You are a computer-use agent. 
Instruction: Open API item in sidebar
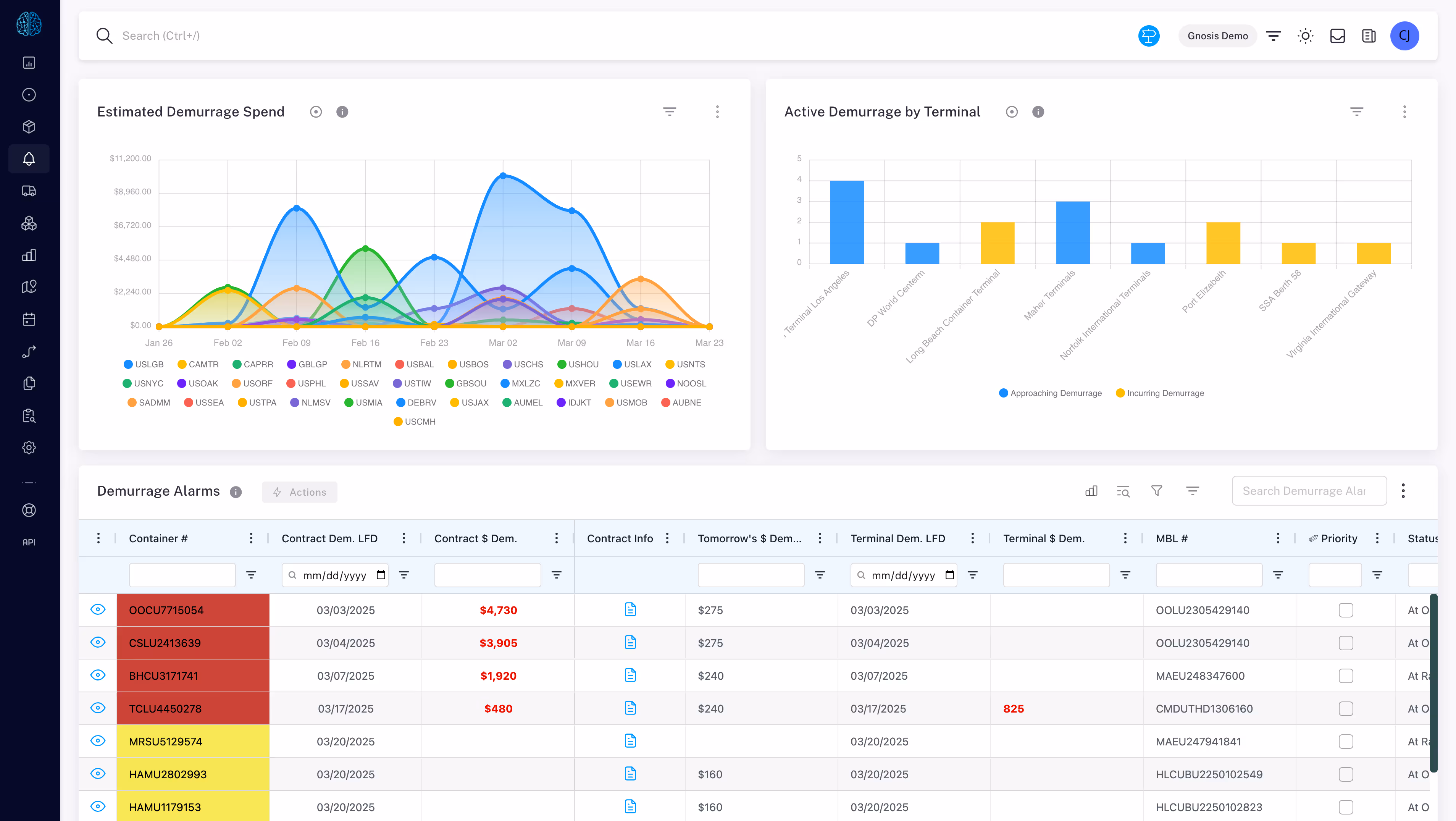point(29,542)
